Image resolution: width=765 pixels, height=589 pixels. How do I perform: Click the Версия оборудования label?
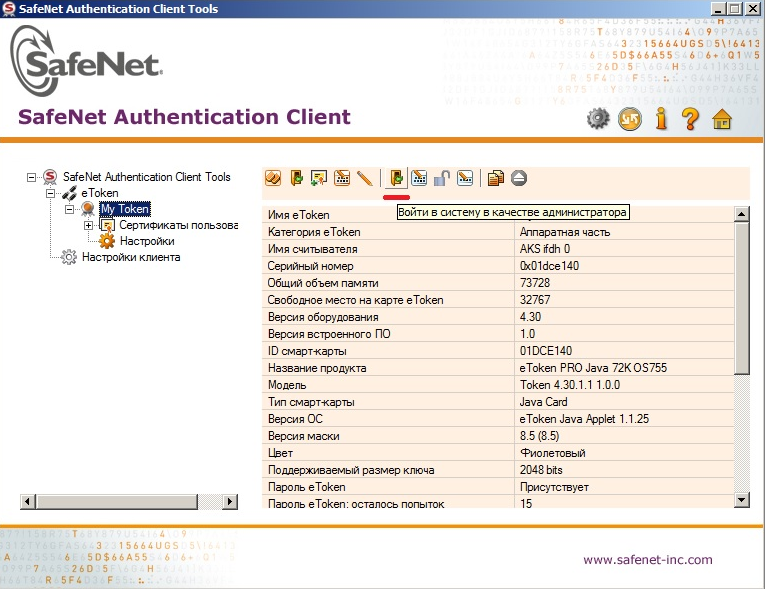(322, 317)
